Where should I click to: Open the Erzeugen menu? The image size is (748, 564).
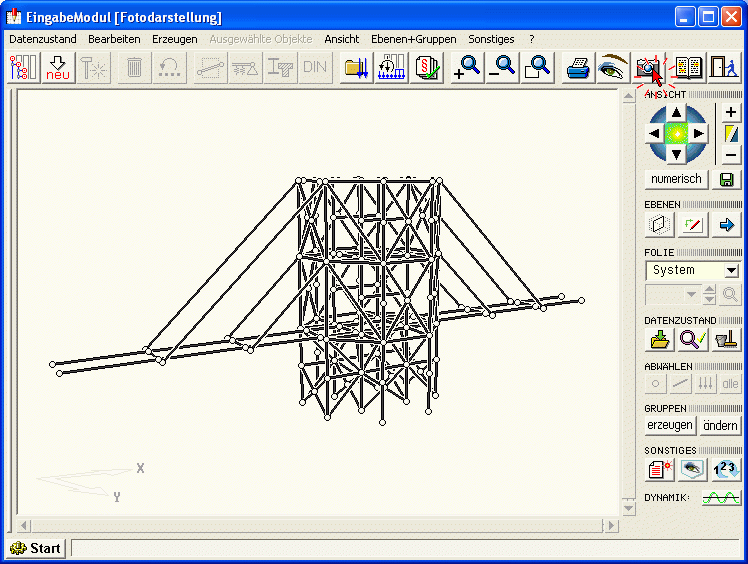tap(174, 39)
